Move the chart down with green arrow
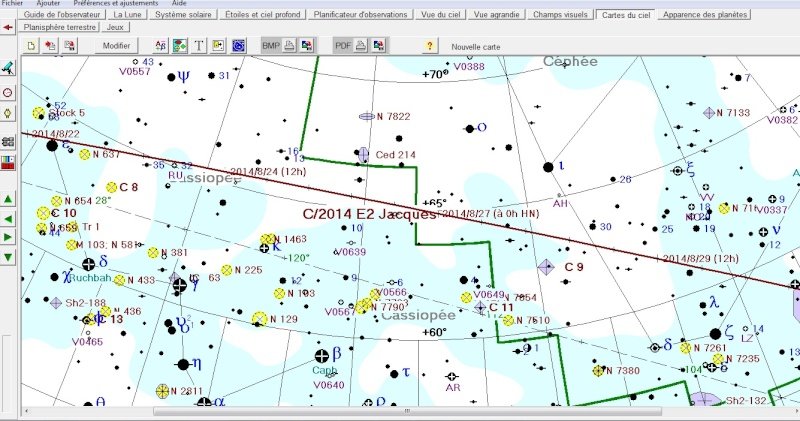The height and width of the screenshot is (421, 800). click(8, 257)
